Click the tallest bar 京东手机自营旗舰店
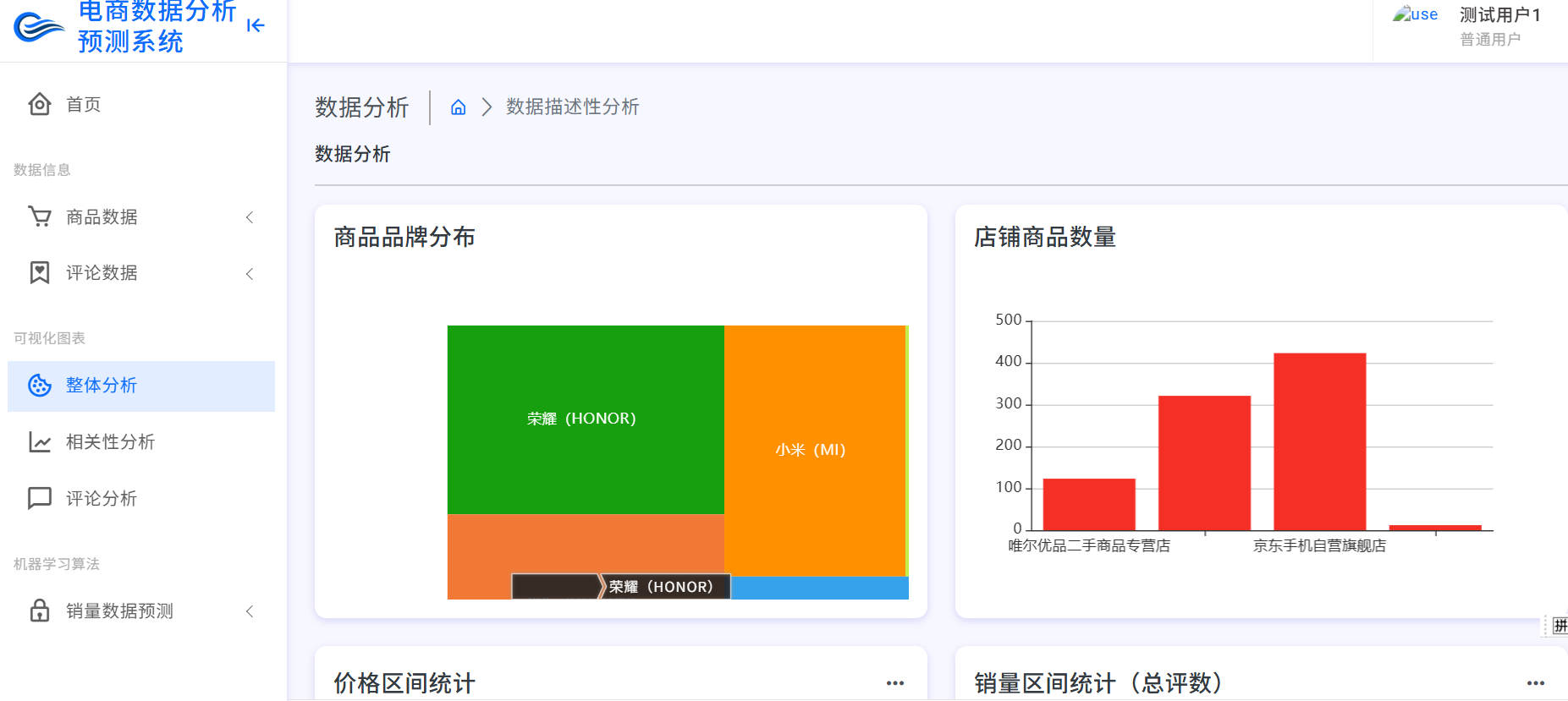This screenshot has height=701, width=1568. [1320, 441]
